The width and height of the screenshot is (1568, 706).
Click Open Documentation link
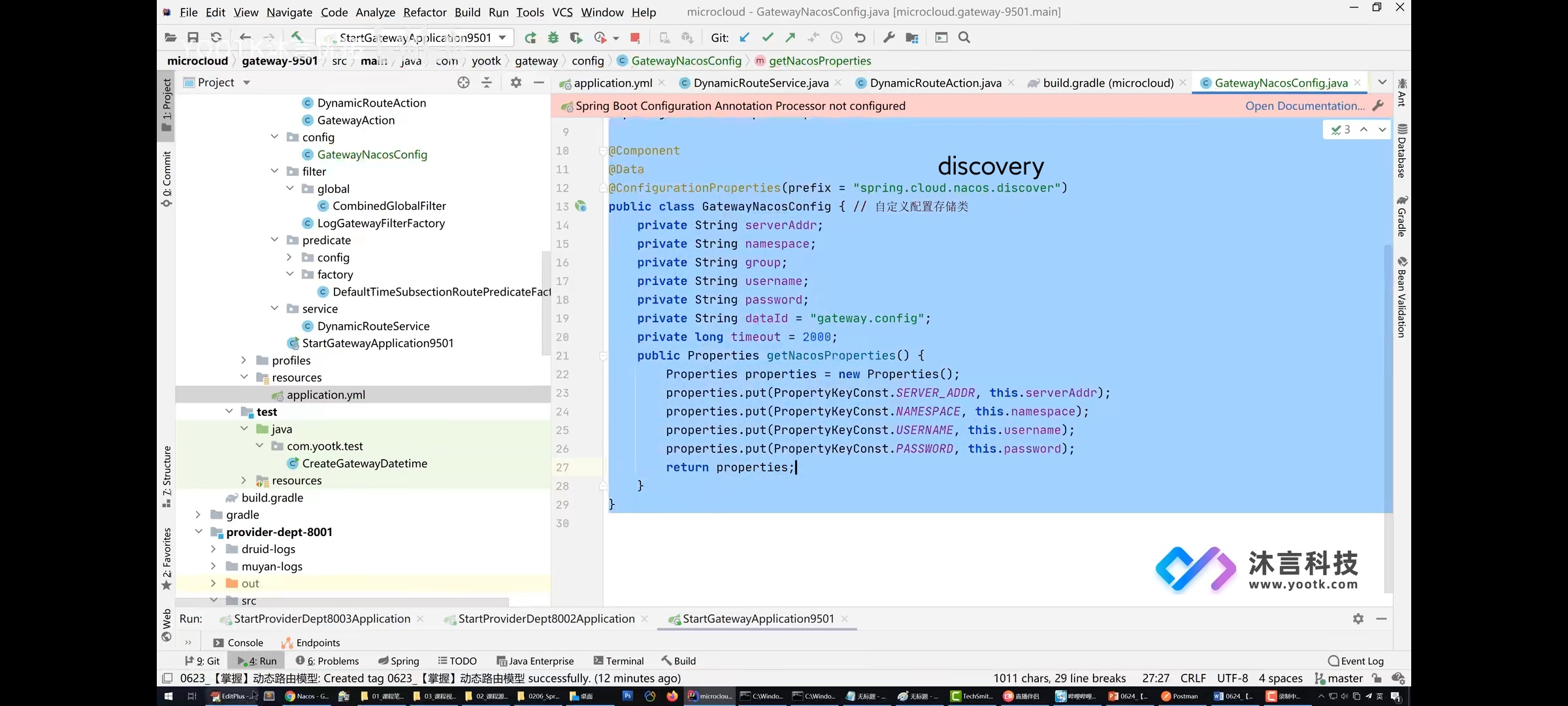pyautogui.click(x=1305, y=106)
